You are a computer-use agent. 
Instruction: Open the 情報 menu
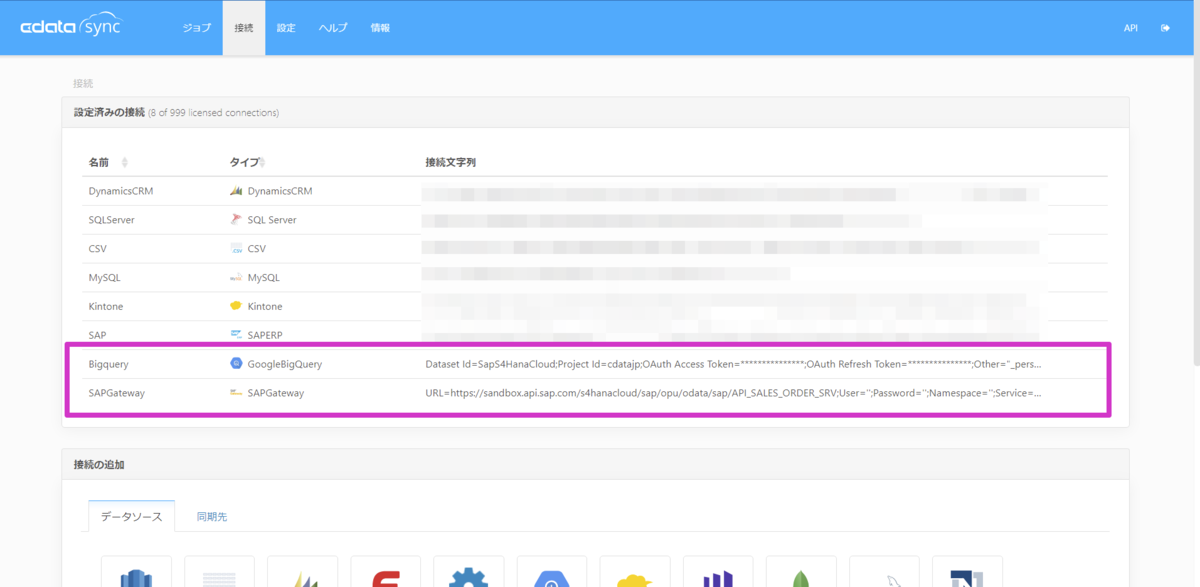[380, 28]
